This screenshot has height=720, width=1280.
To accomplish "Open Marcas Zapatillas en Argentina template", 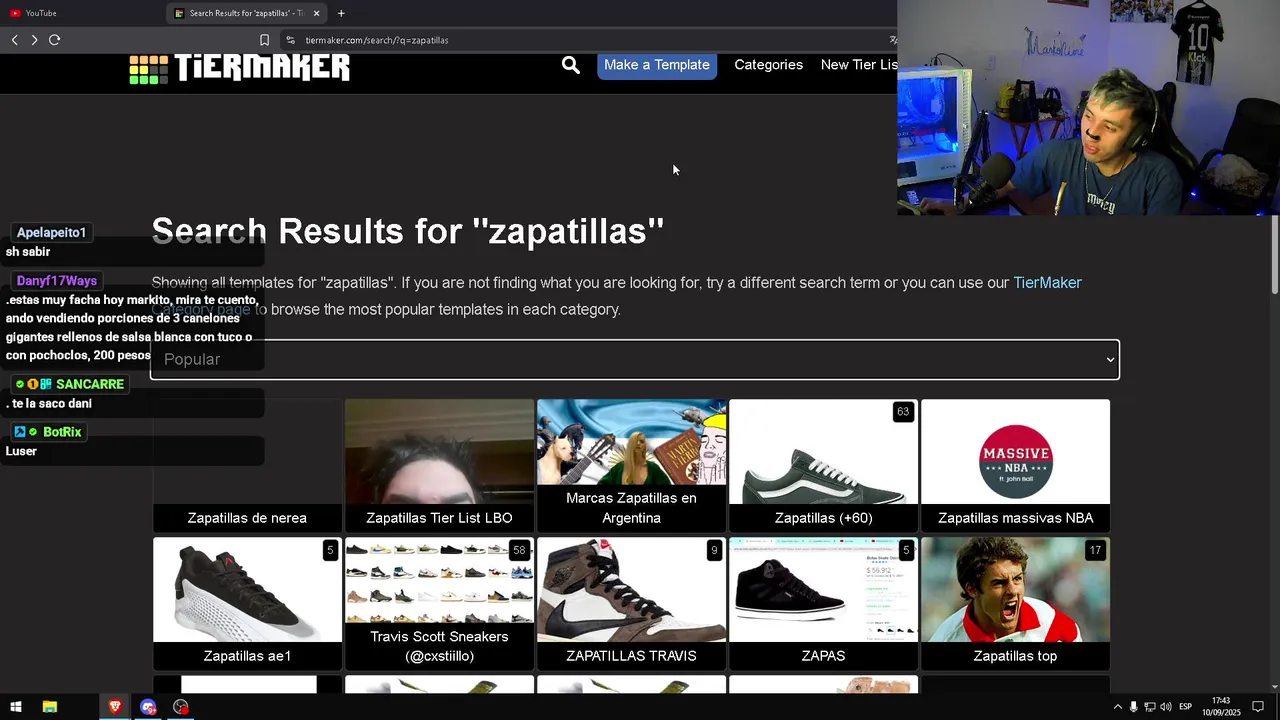I will (631, 466).
